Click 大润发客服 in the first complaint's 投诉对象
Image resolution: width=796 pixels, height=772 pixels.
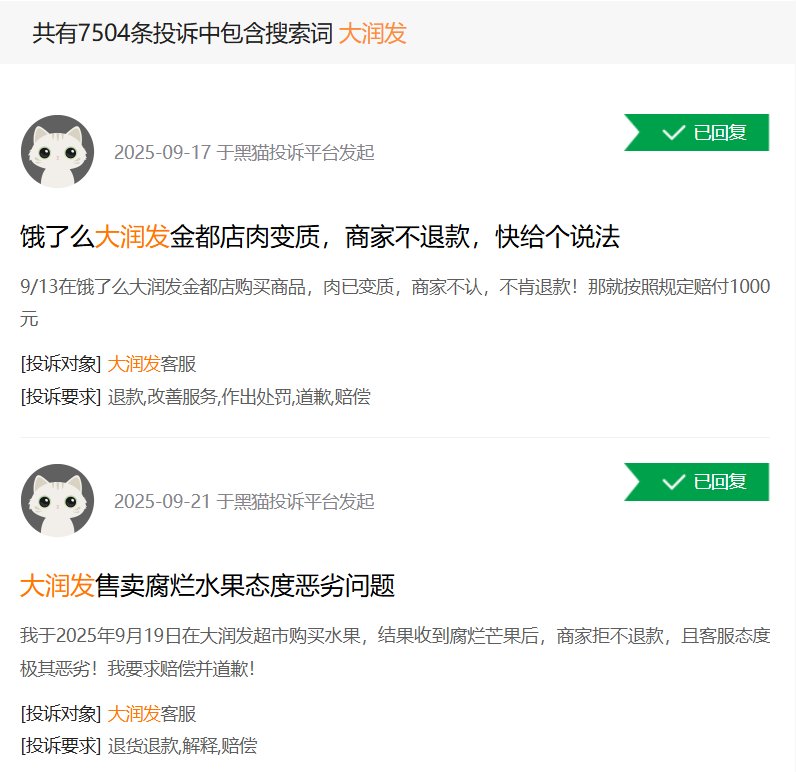(x=152, y=364)
